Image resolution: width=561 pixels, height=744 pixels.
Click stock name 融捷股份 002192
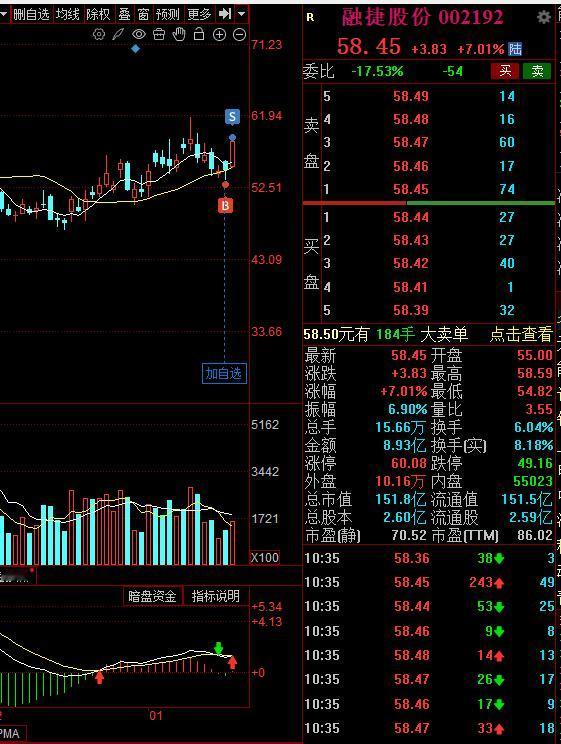click(x=422, y=18)
